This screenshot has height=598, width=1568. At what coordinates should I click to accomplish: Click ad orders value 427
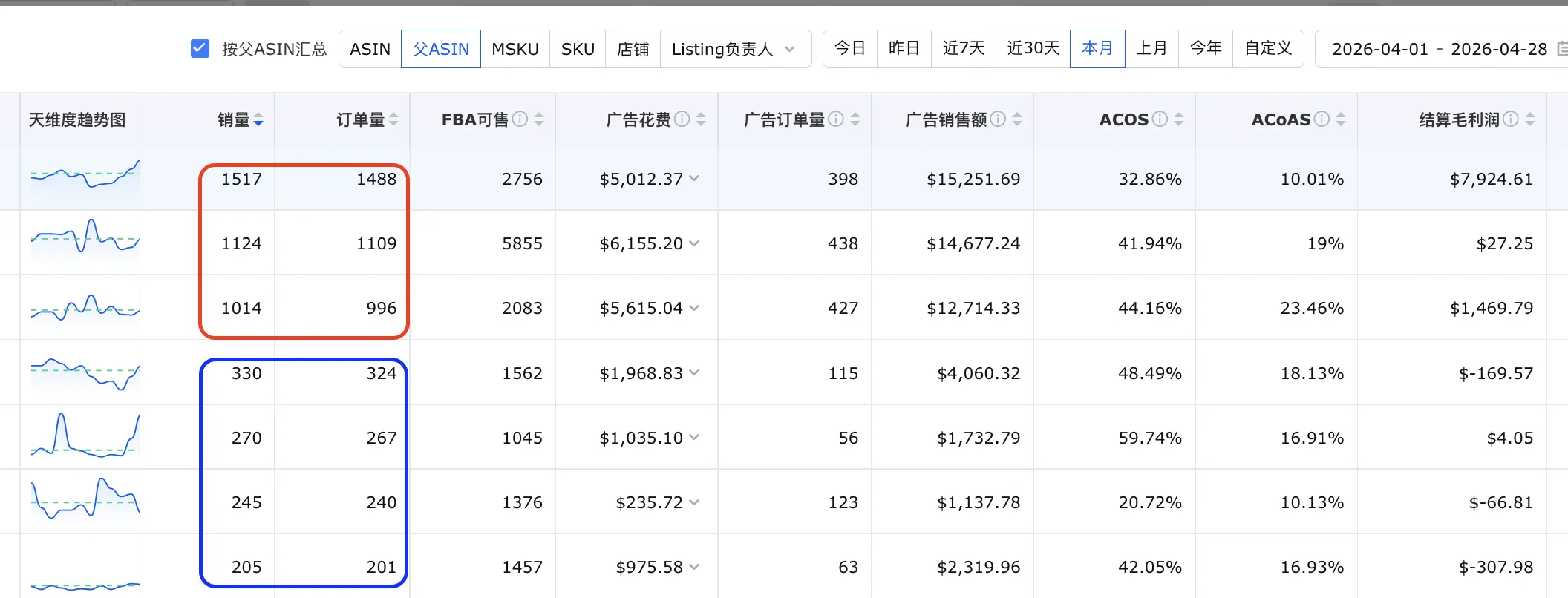(843, 308)
